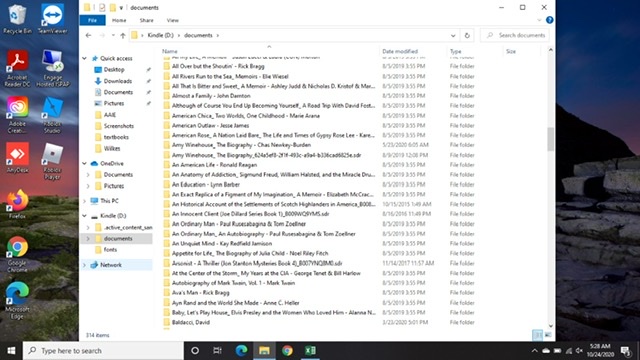Open recent locations dropdown arrow
This screenshot has height=360, width=640.
113,36
